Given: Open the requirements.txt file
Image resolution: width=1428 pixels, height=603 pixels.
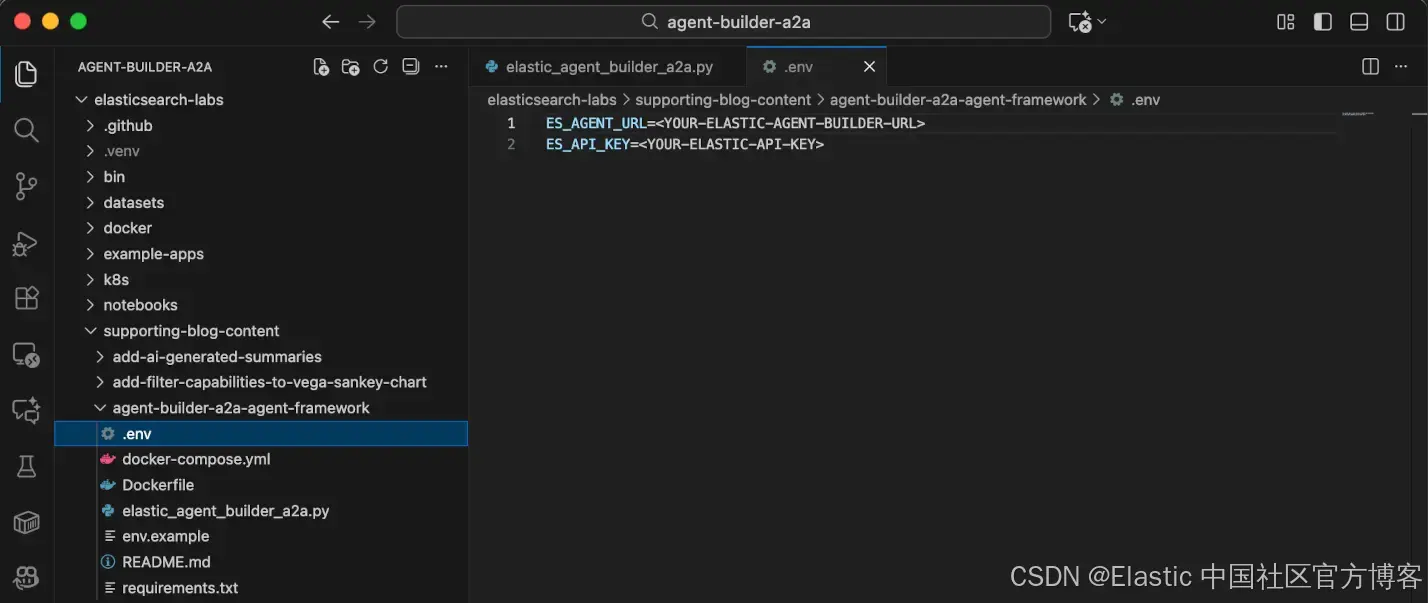Looking at the screenshot, I should tap(262, 588).
